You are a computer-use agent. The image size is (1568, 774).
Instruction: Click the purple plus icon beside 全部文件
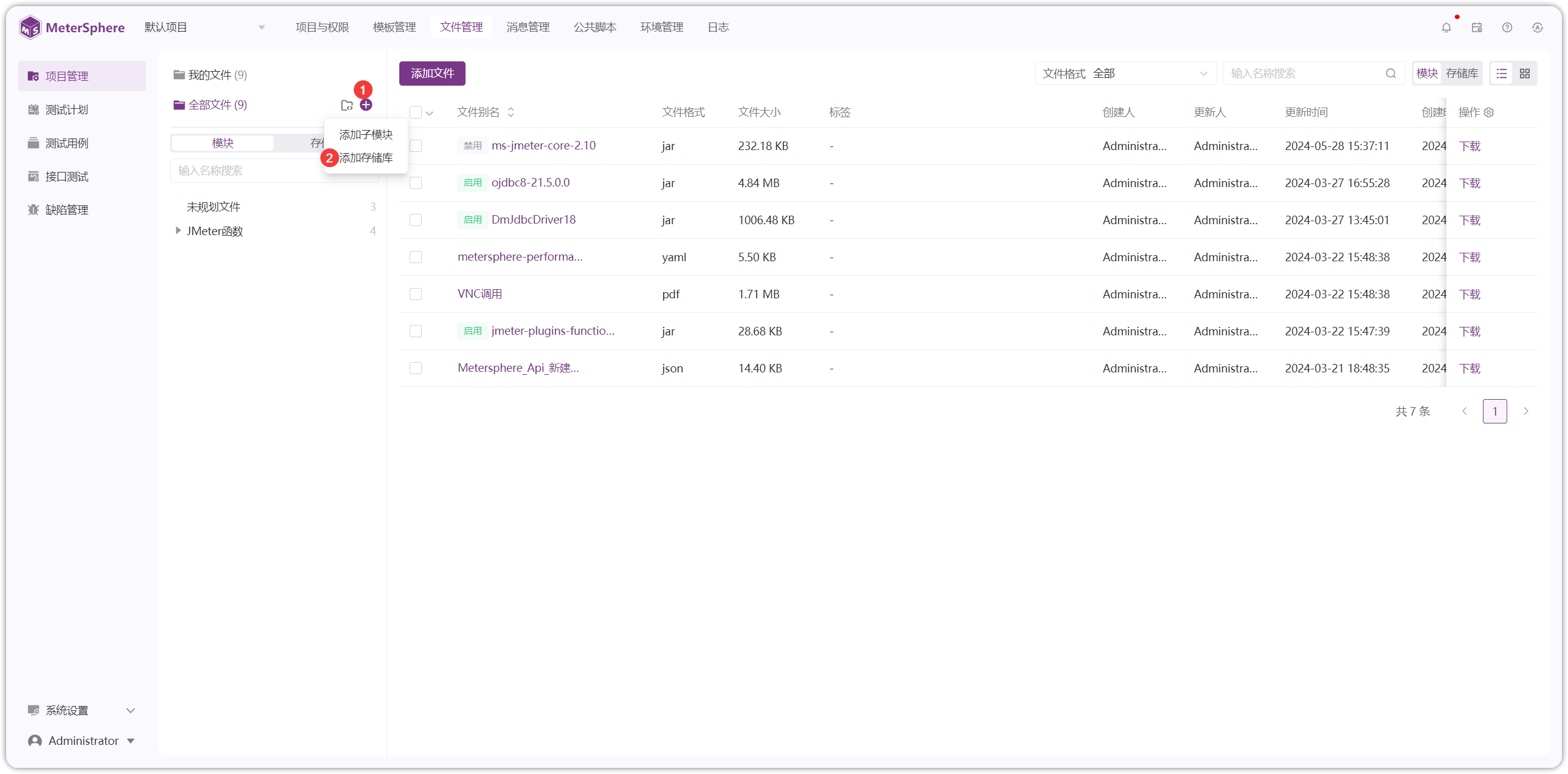click(366, 105)
